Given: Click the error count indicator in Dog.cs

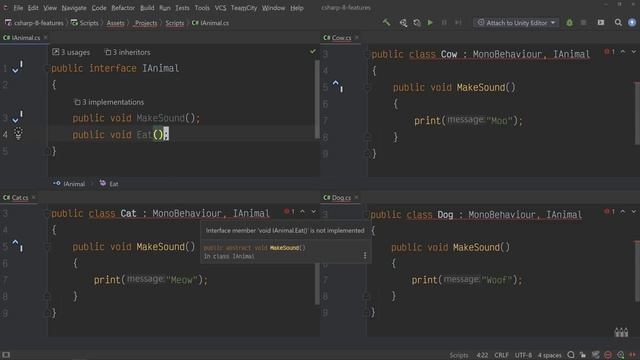Looking at the screenshot, I should (610, 211).
